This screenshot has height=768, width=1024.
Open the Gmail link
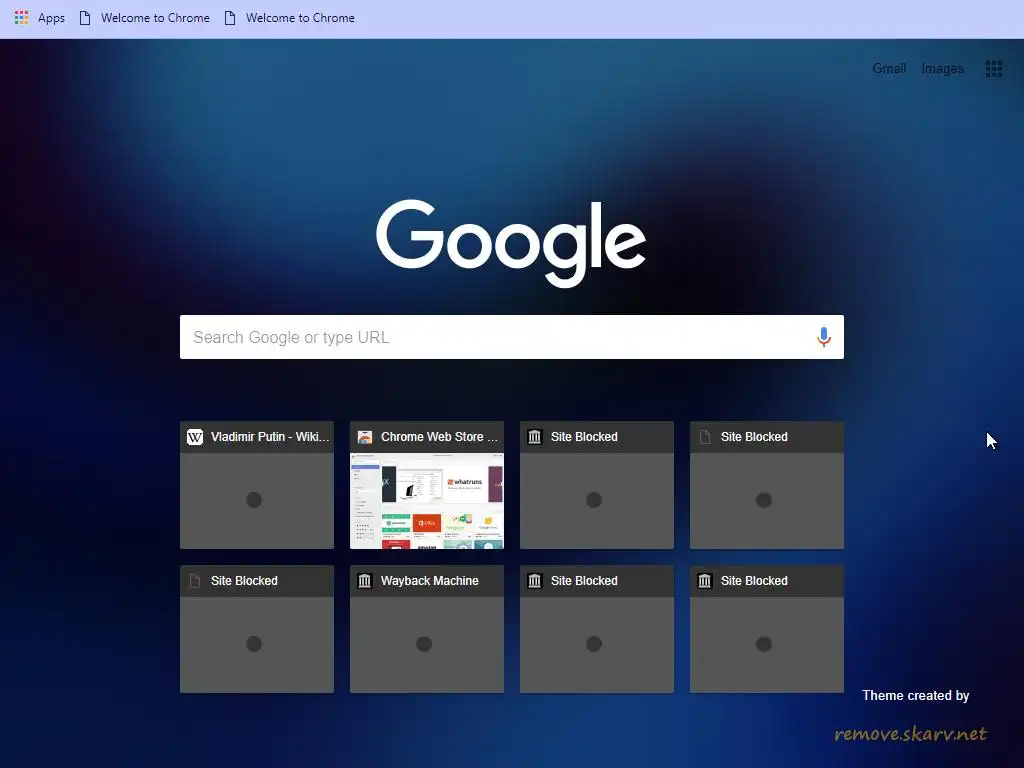coord(889,69)
